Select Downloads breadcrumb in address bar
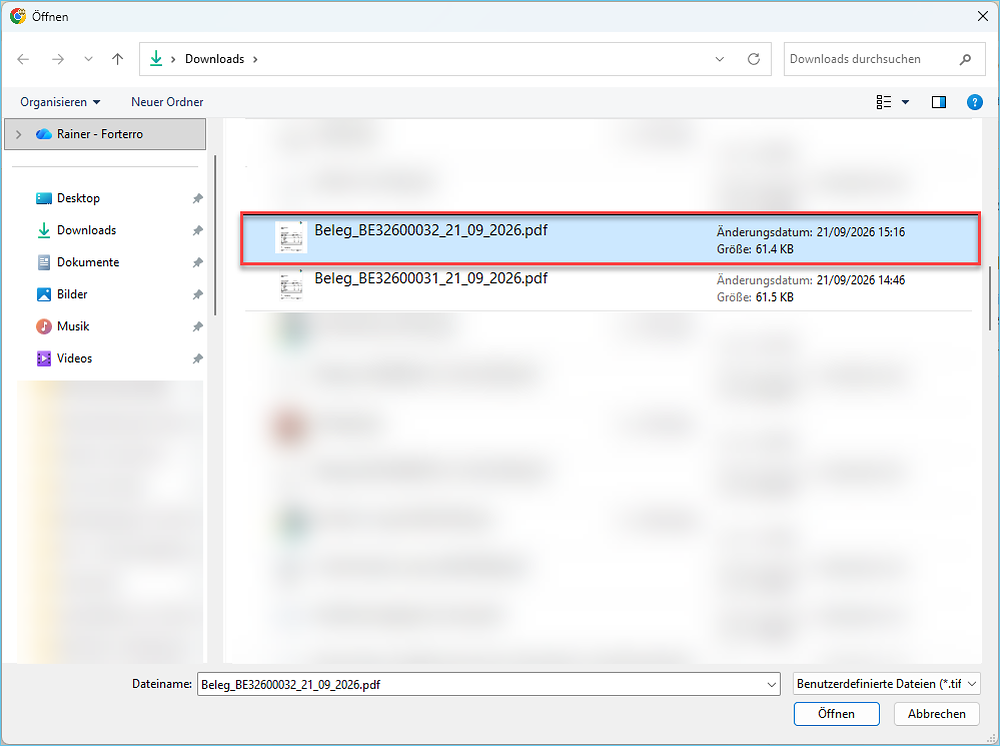 coord(214,59)
